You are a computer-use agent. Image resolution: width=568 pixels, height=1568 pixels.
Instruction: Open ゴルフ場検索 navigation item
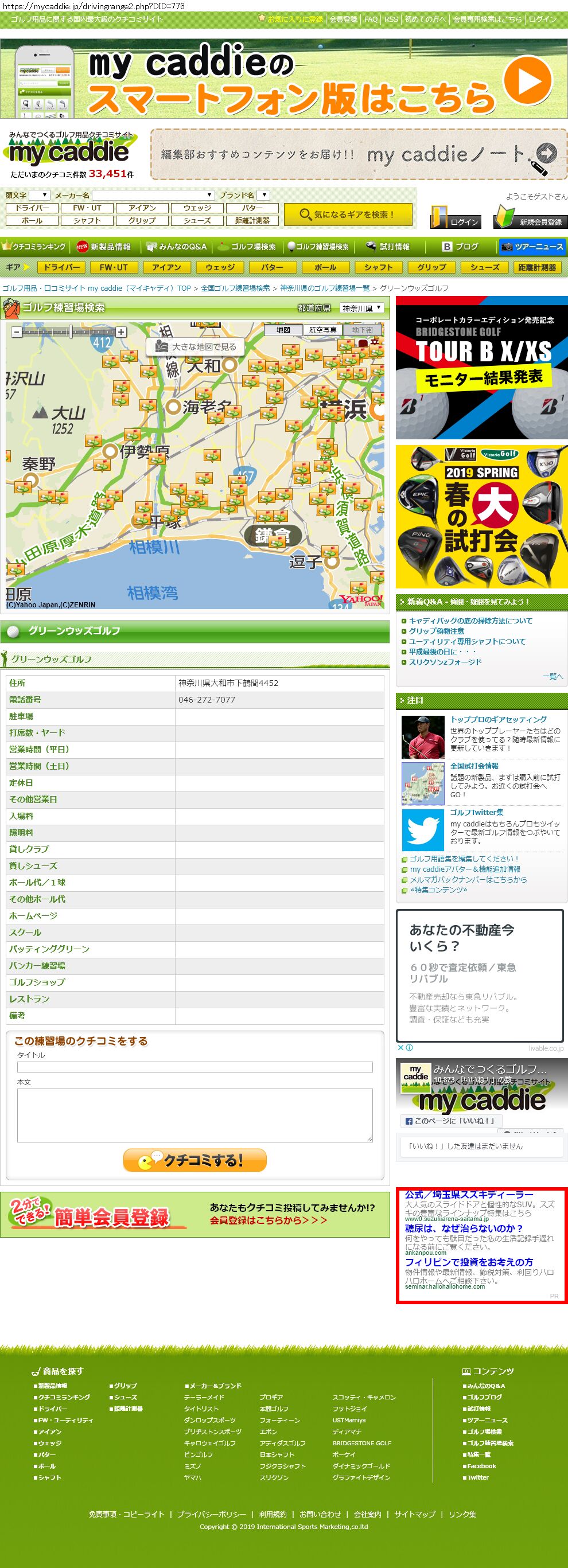(247, 247)
